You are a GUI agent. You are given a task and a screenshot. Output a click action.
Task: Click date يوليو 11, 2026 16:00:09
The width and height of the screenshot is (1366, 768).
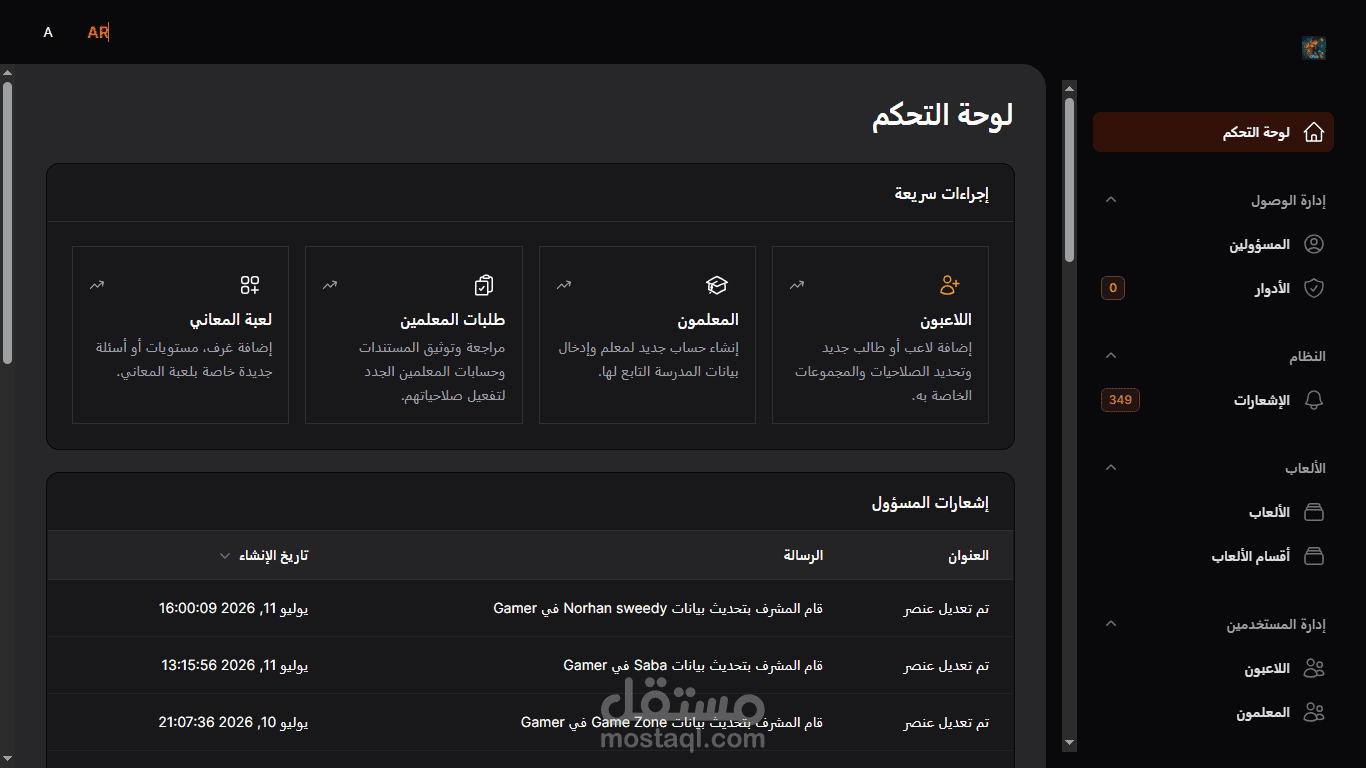(234, 608)
